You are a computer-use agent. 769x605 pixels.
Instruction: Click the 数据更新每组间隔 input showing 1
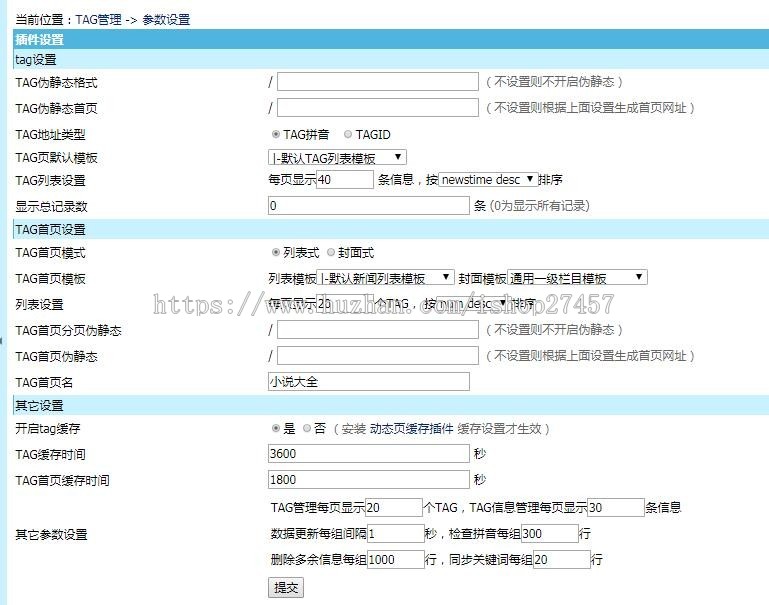(395, 533)
